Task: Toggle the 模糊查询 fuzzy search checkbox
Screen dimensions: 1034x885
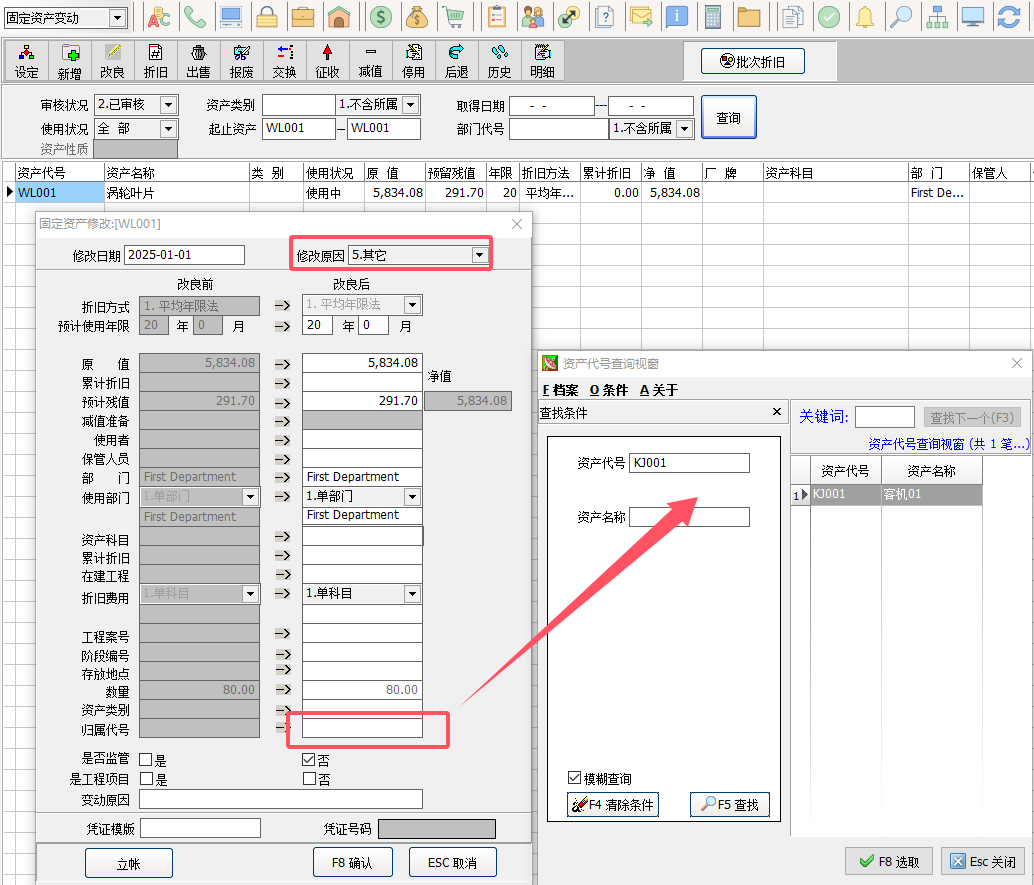Action: click(574, 778)
